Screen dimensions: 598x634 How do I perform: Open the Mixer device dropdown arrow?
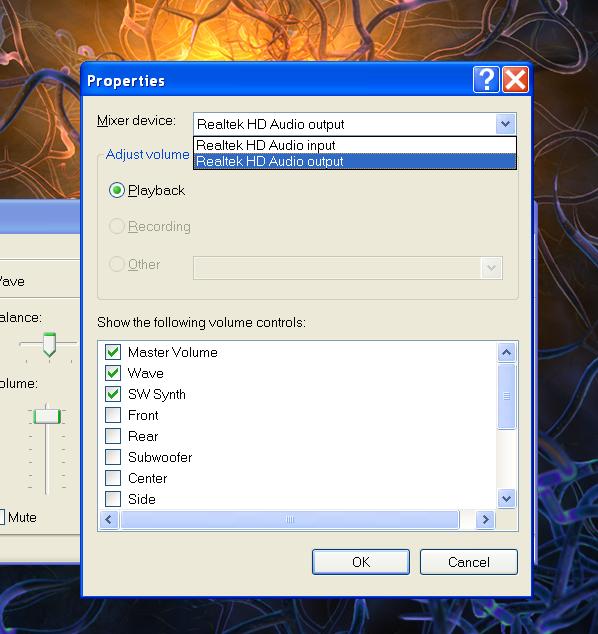[x=505, y=124]
